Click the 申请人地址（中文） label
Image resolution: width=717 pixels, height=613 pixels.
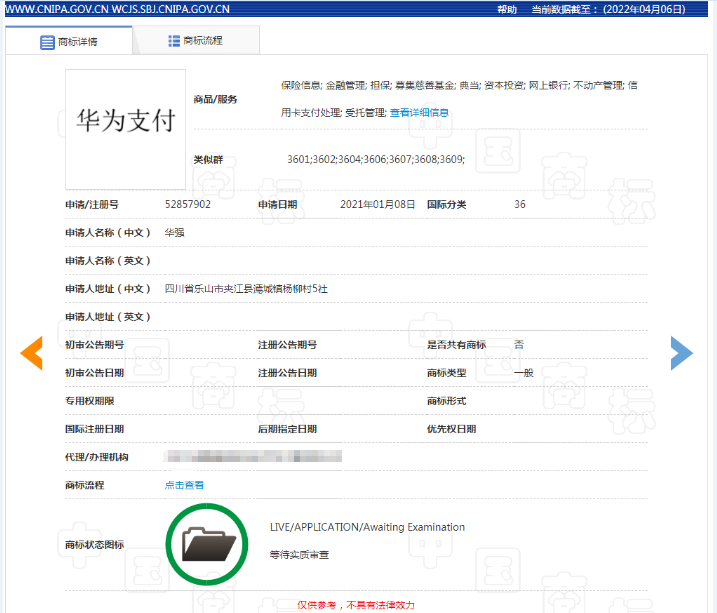(x=108, y=289)
